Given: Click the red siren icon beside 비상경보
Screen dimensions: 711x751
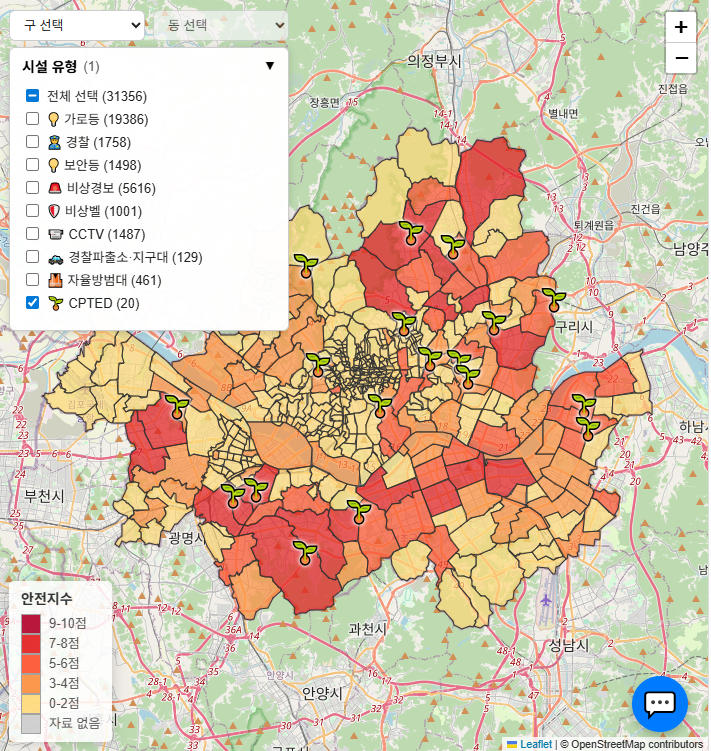Looking at the screenshot, I should pyautogui.click(x=54, y=188).
